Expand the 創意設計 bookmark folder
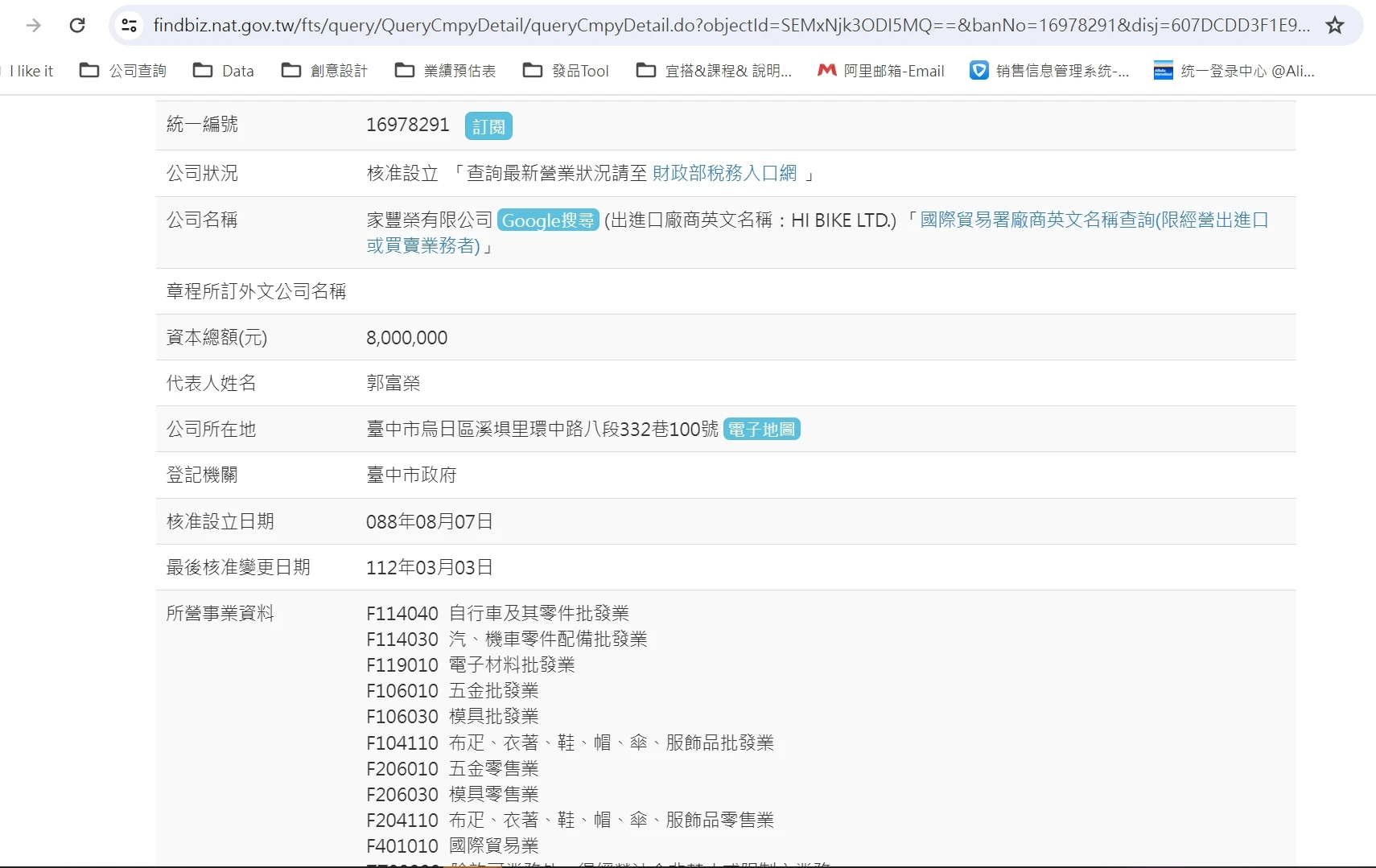 pyautogui.click(x=324, y=71)
